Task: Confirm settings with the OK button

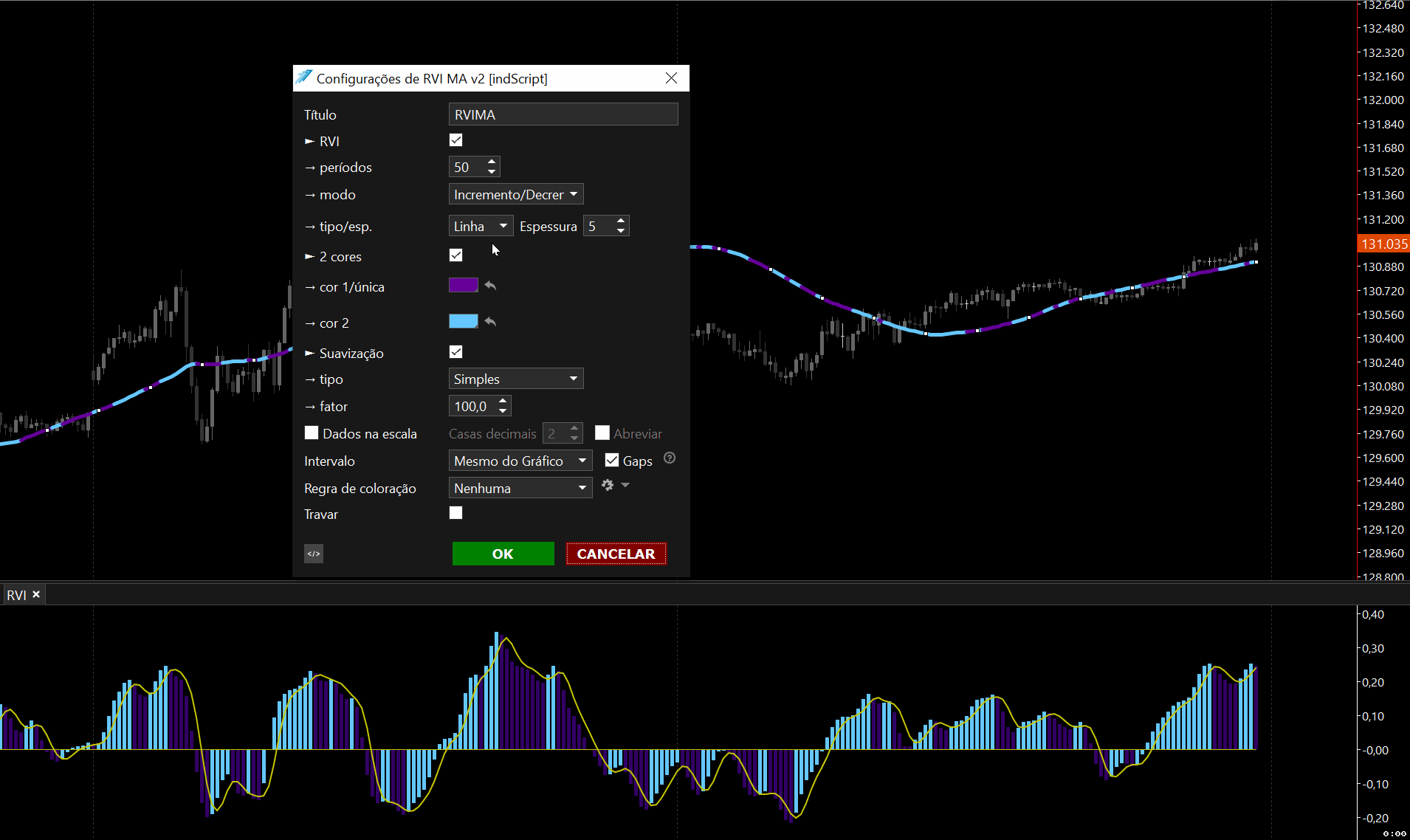Action: pos(503,554)
